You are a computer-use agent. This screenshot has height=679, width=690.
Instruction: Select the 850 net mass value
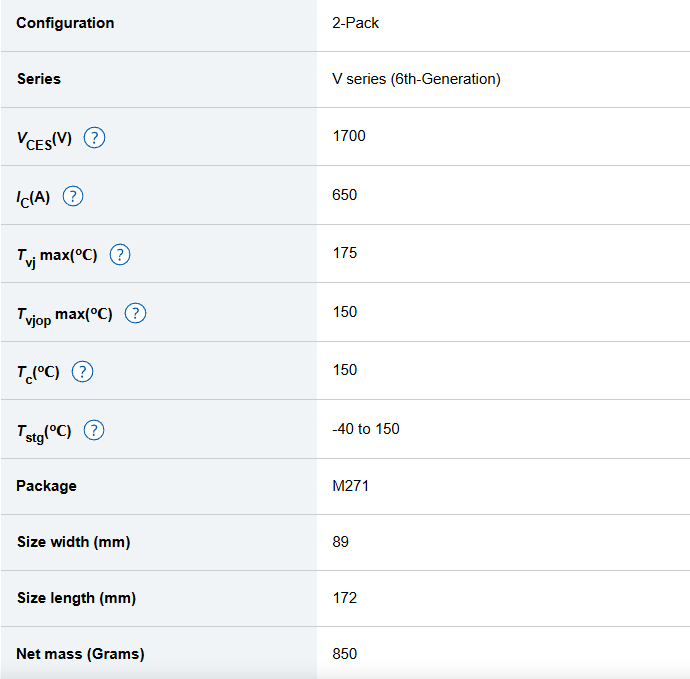point(345,654)
